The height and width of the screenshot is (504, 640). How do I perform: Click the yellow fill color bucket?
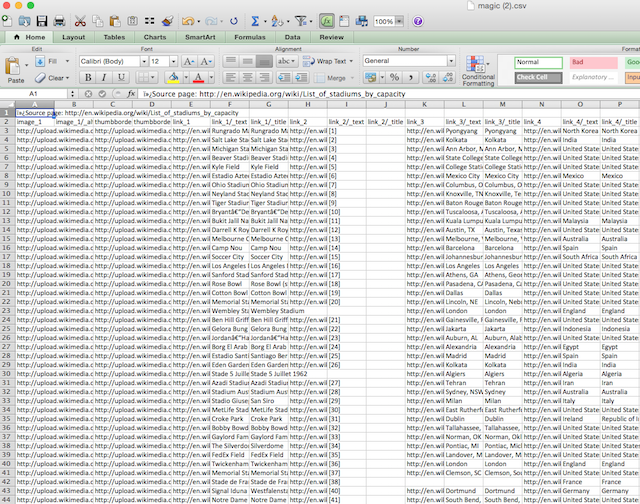(x=173, y=77)
